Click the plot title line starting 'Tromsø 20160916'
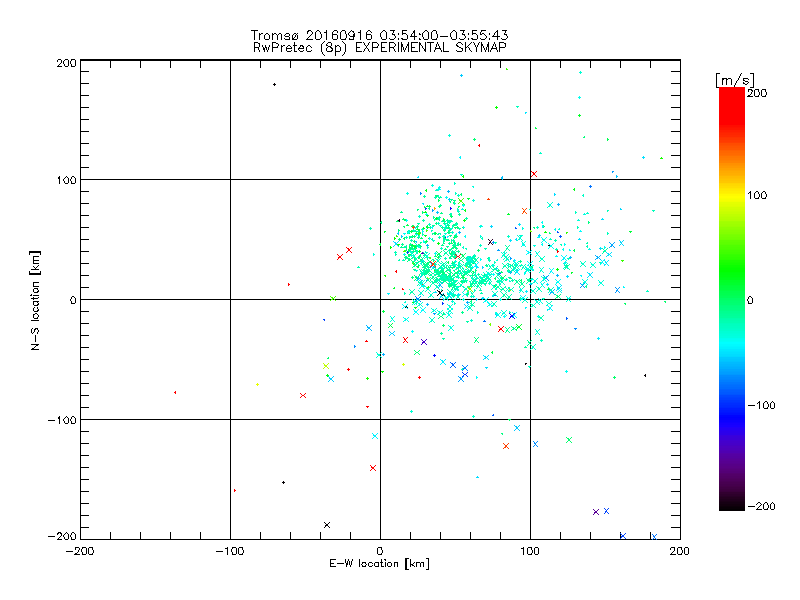This screenshot has width=800, height=600. 379,35
